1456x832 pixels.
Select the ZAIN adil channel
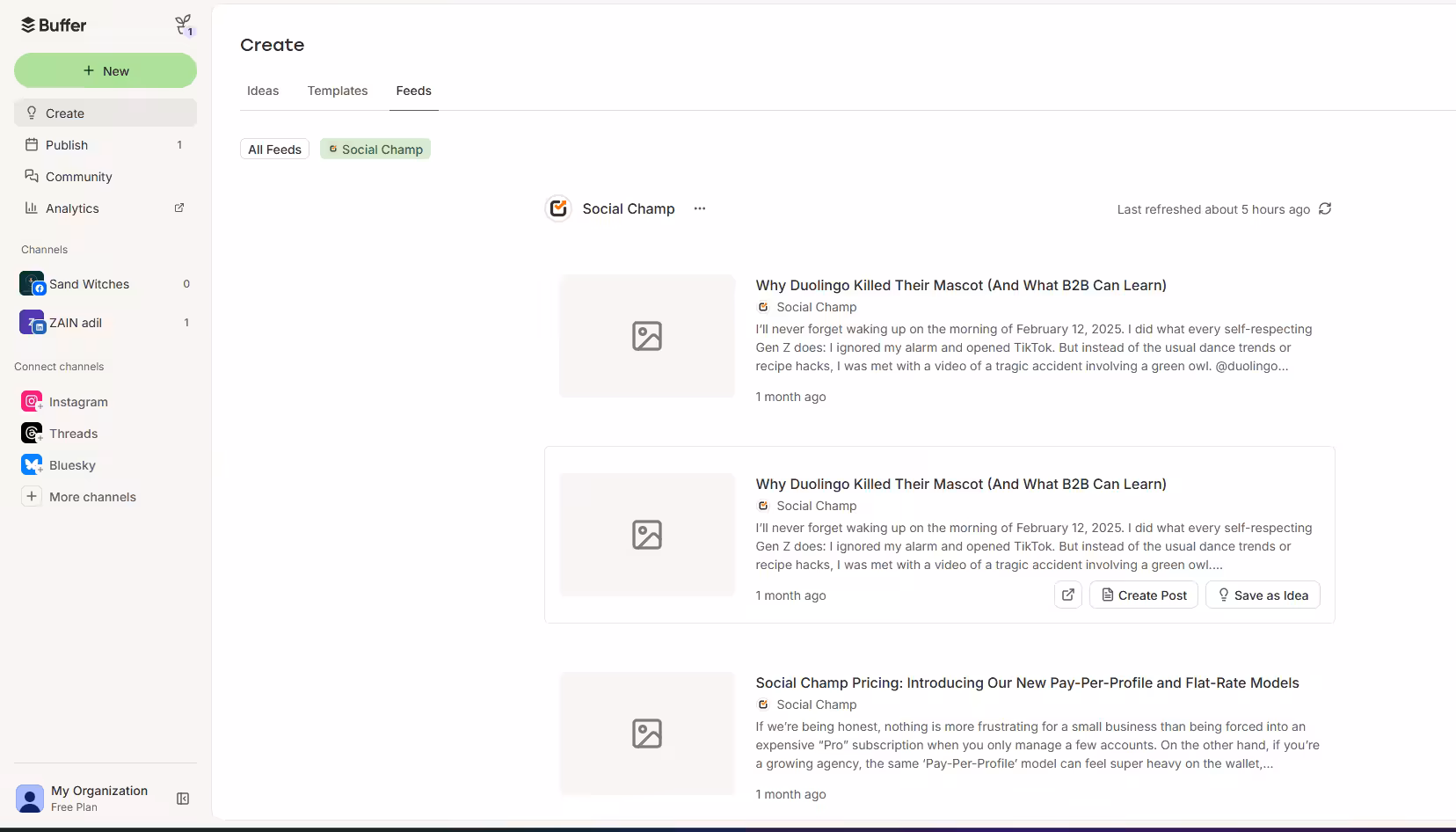click(x=106, y=322)
